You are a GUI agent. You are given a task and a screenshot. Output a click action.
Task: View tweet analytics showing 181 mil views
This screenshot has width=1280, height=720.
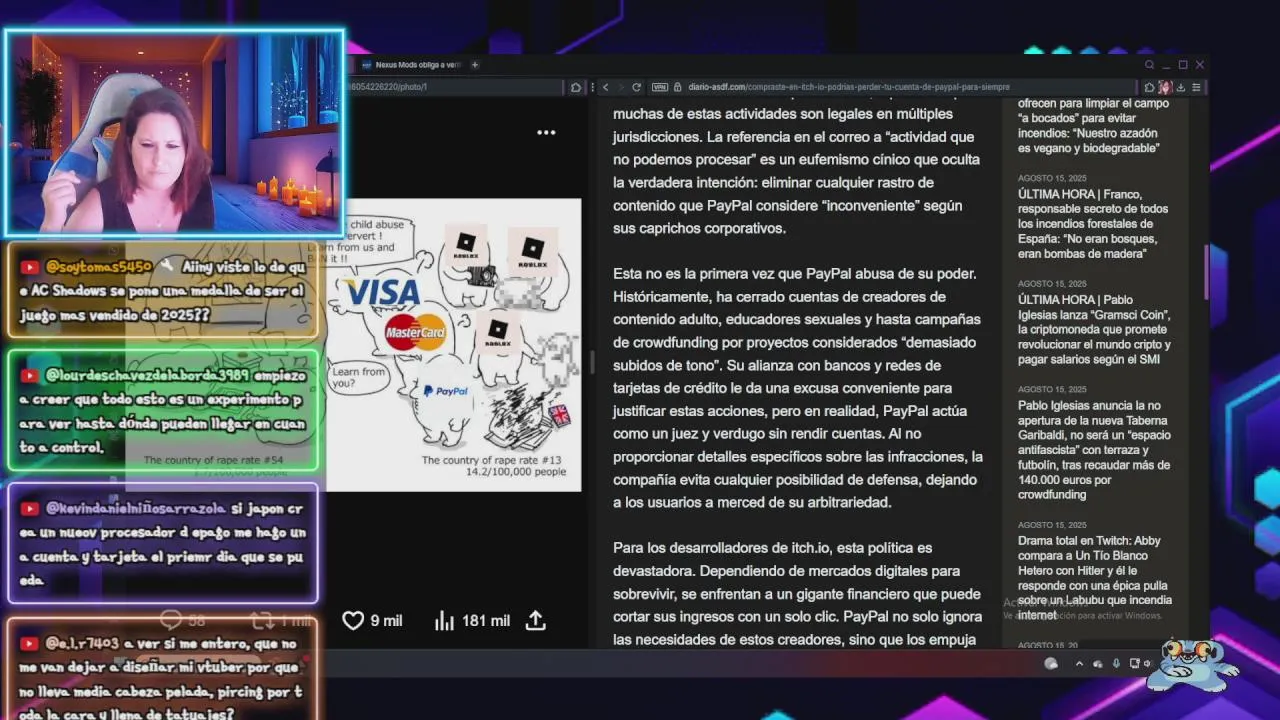click(472, 621)
